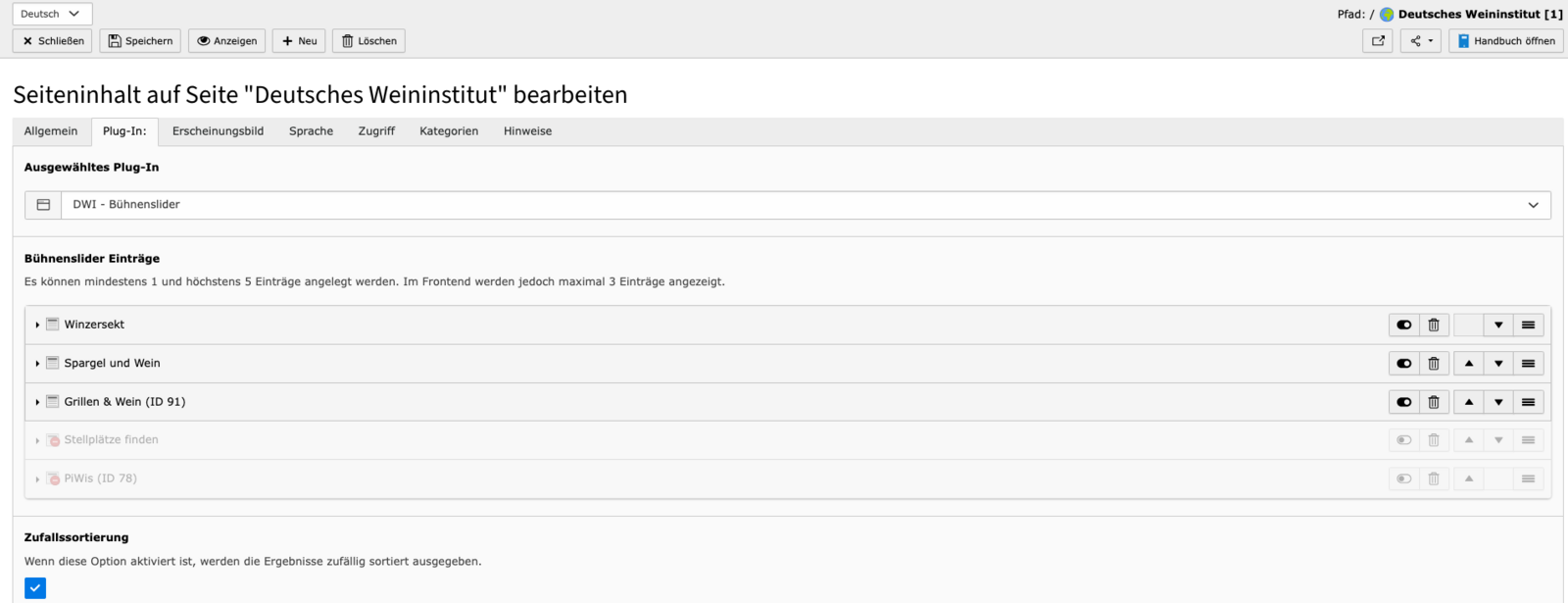Viewport: 1568px width, 603px height.
Task: Move Winzersekt entry down
Action: 1498,325
